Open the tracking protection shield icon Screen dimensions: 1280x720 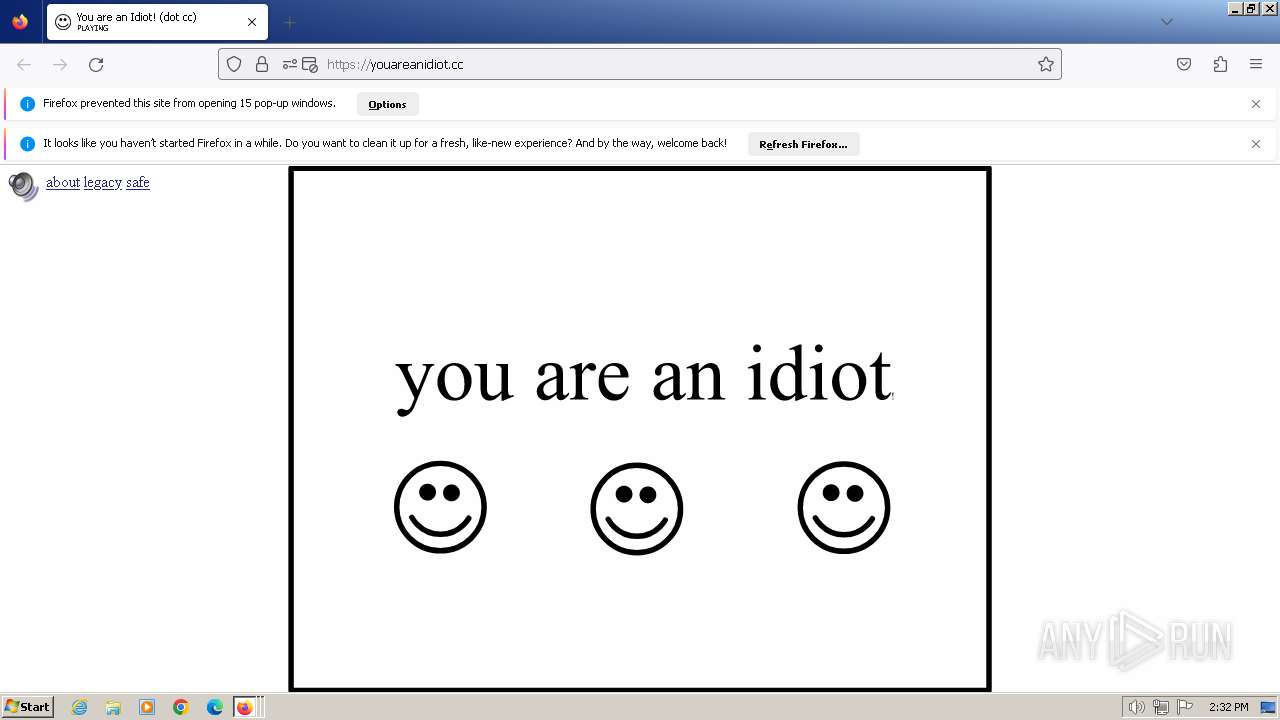(x=234, y=64)
